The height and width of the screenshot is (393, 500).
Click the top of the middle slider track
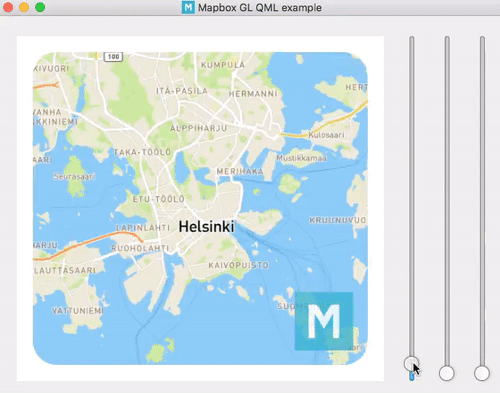(x=447, y=38)
